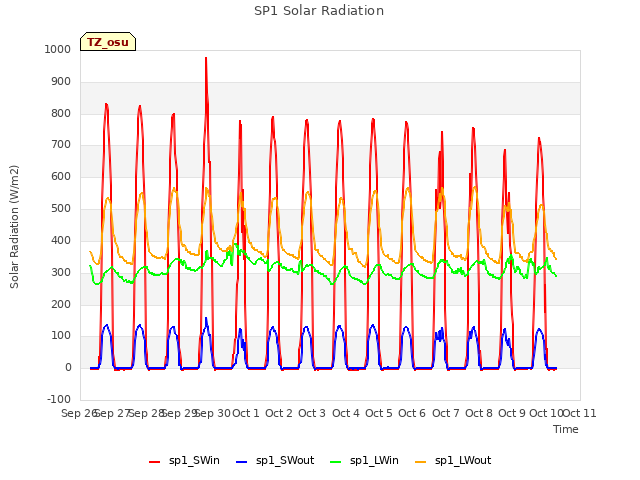Click the Oct 2 x-axis date label
Image resolution: width=640 pixels, height=480 pixels.
[x=279, y=413]
